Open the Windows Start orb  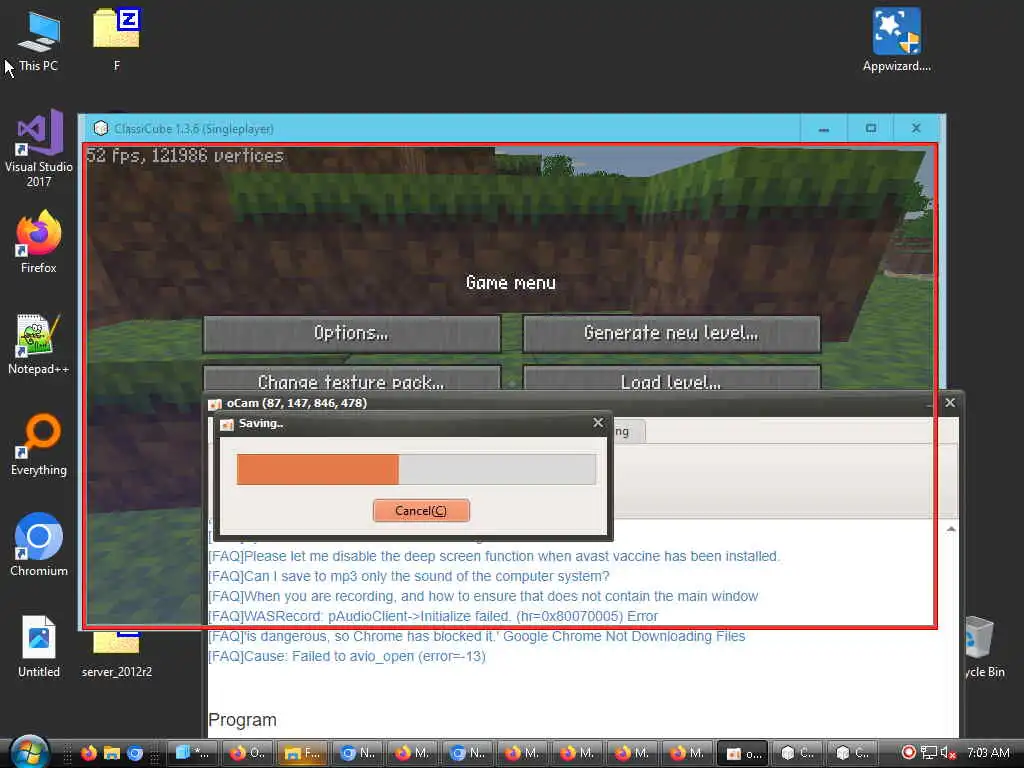29,752
